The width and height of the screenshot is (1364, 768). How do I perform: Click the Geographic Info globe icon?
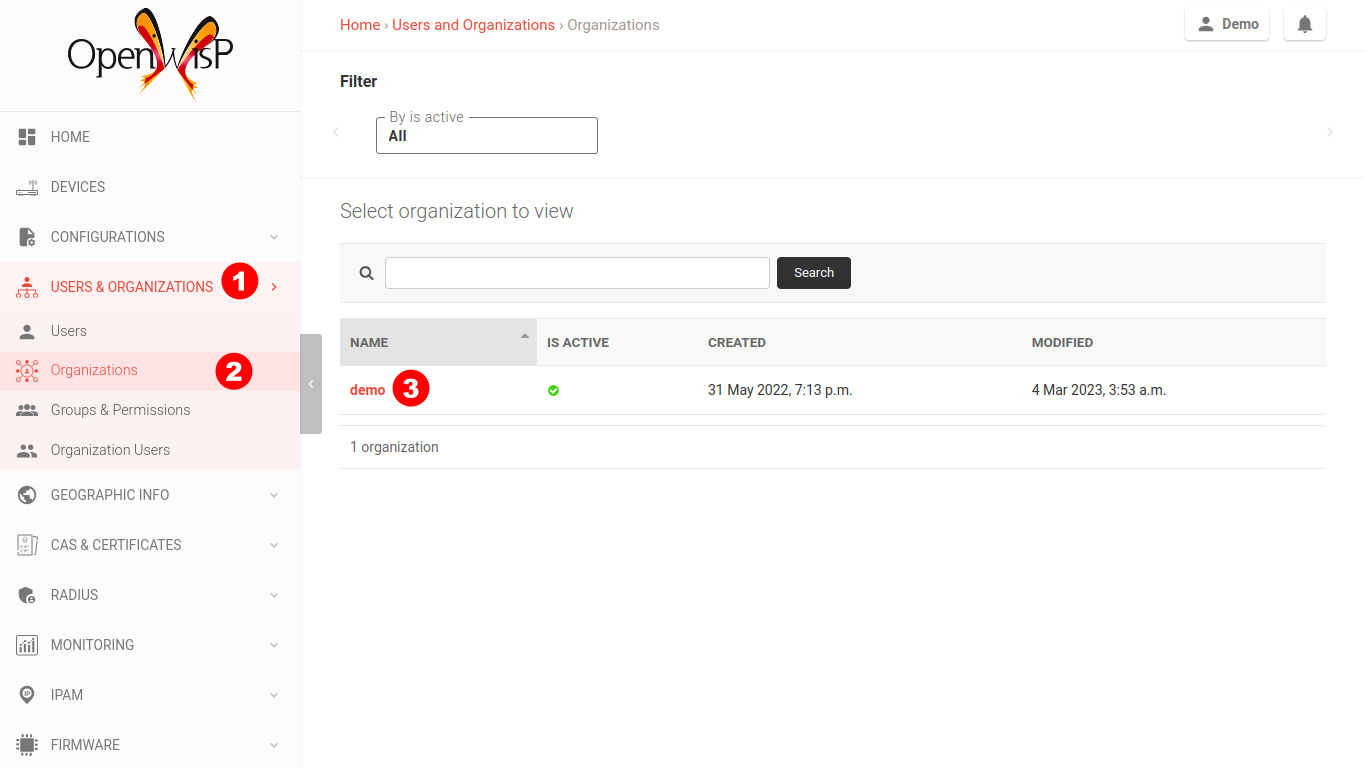click(27, 495)
